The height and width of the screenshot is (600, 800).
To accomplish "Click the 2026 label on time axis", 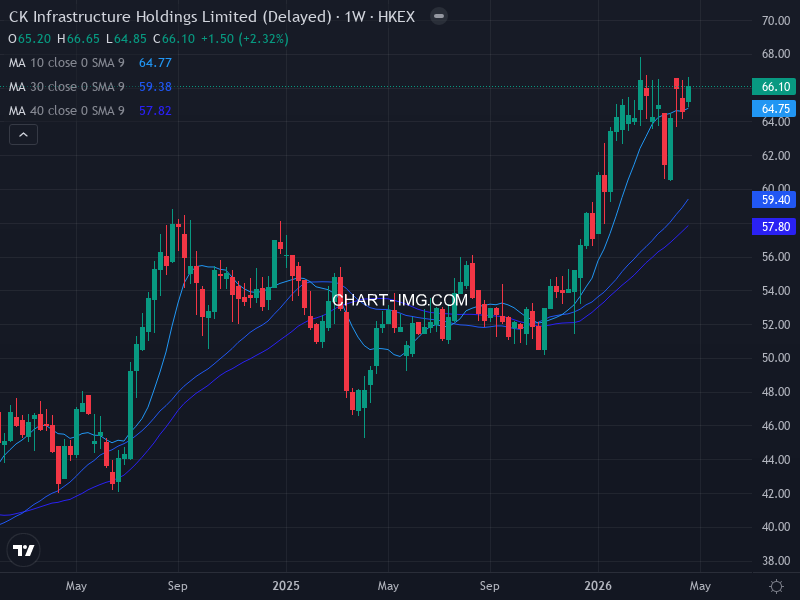I will pyautogui.click(x=598, y=586).
